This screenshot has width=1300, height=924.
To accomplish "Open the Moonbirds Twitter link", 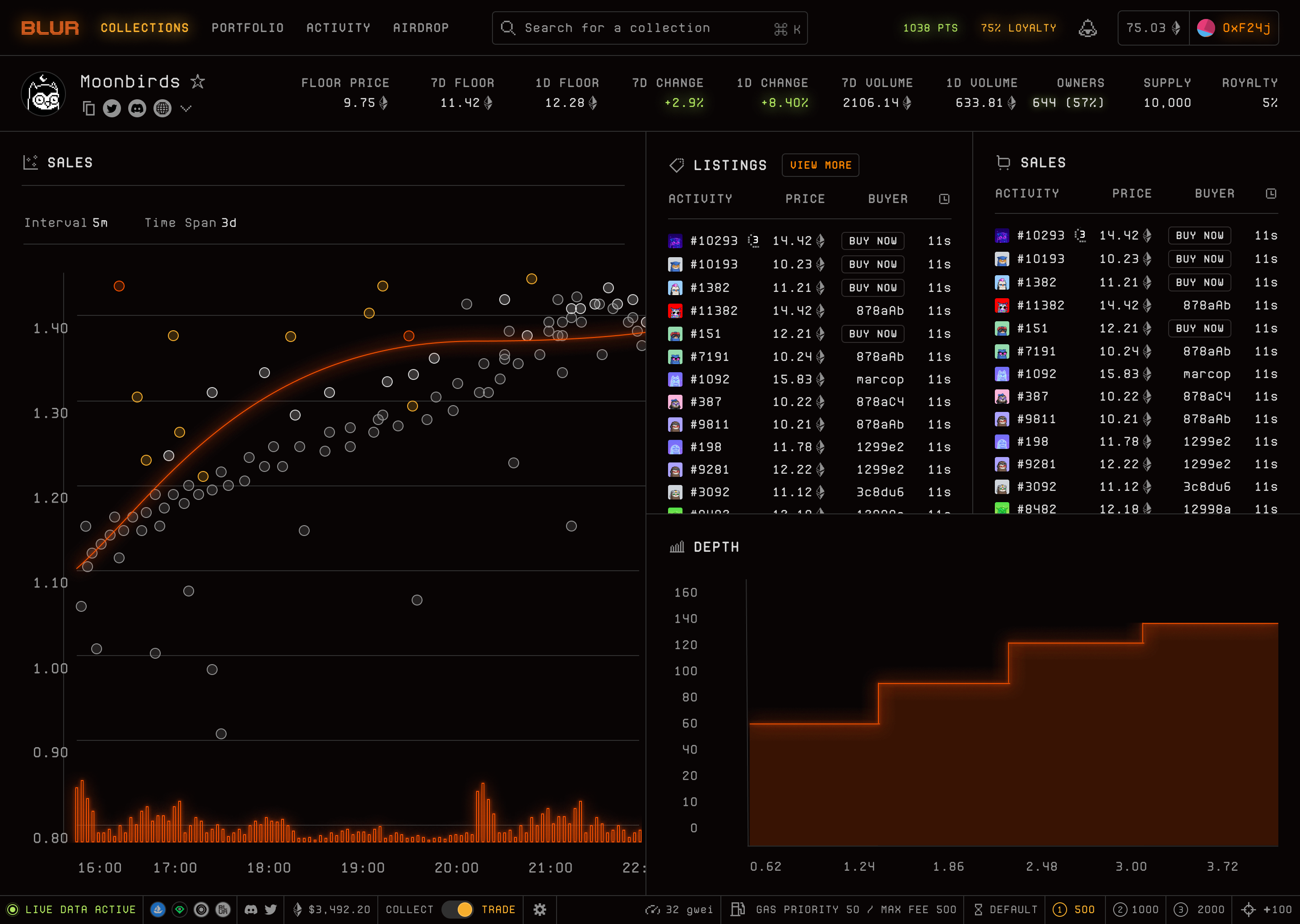I will click(112, 108).
